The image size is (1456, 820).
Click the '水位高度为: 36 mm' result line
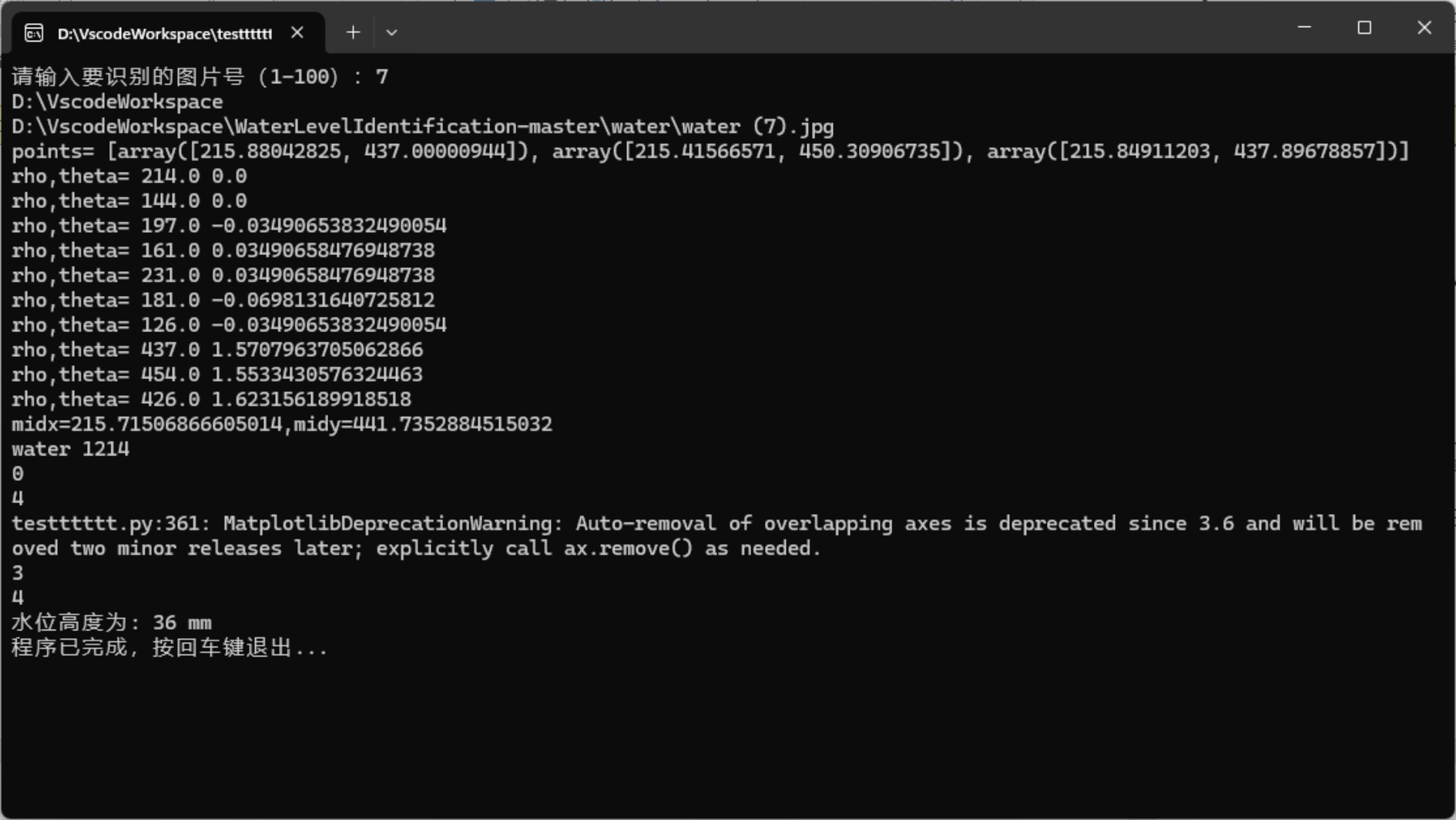(111, 623)
